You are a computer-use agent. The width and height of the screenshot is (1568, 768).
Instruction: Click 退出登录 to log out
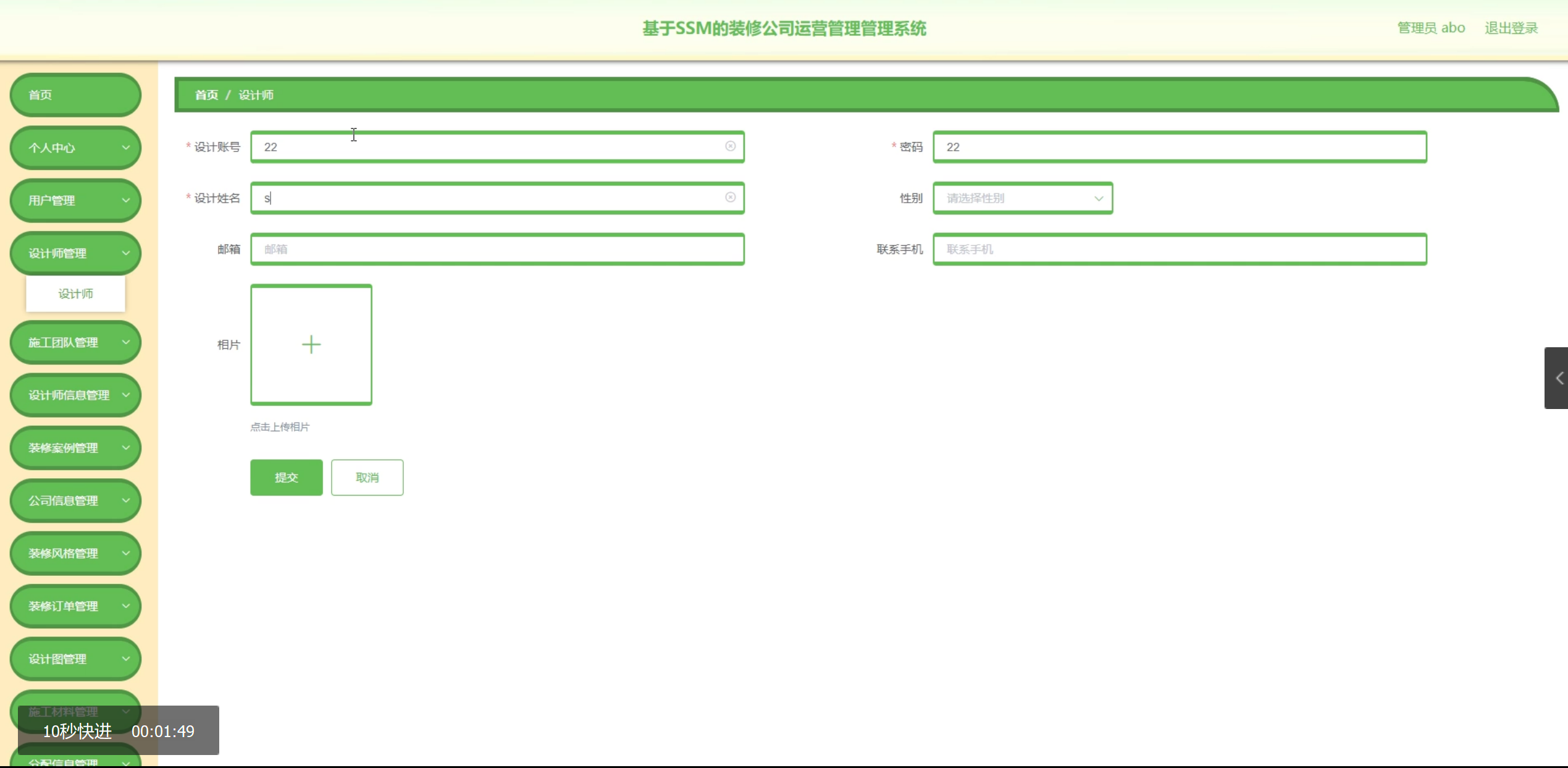(x=1511, y=28)
